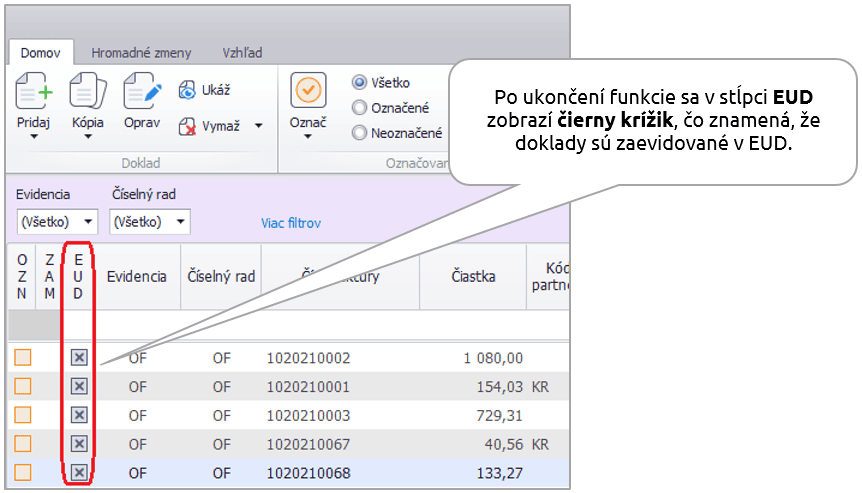Click EUD cross icon for invoice 1020210067

[79, 444]
